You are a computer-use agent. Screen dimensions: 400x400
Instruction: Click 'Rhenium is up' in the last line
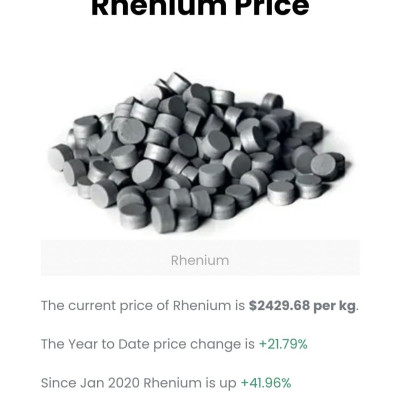[190, 383]
